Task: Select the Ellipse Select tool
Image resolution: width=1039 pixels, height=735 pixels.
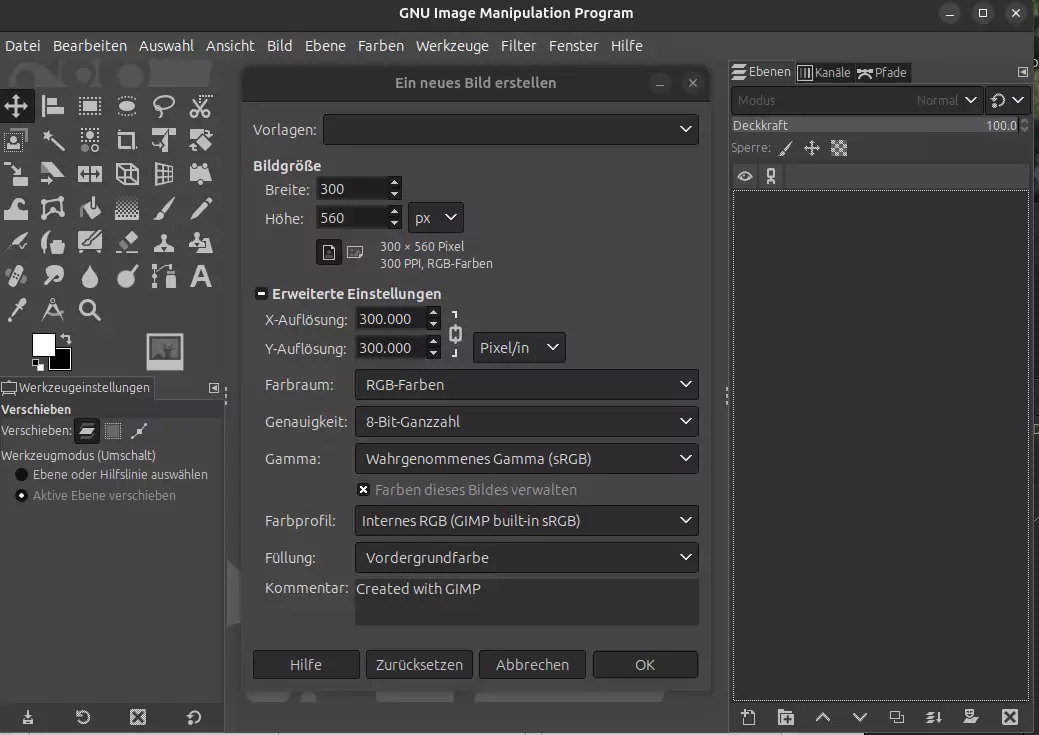Action: [127, 105]
